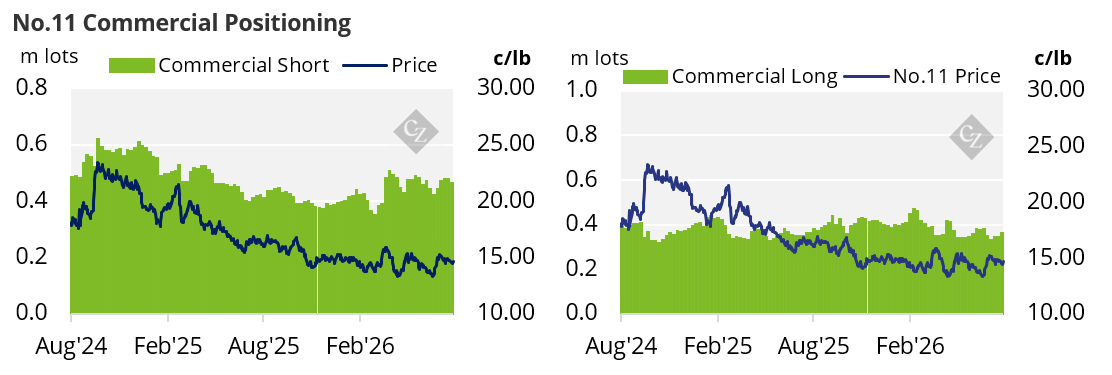Click the m lots unit label on left chart
Image resolution: width=1112 pixels, height=375 pixels.
[x=47, y=55]
